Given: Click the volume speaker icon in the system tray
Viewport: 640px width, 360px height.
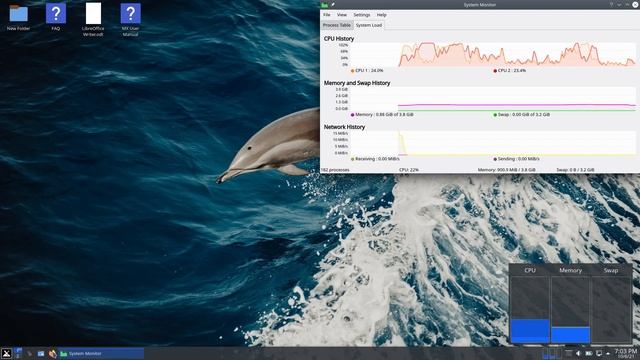Looking at the screenshot, I should point(578,353).
